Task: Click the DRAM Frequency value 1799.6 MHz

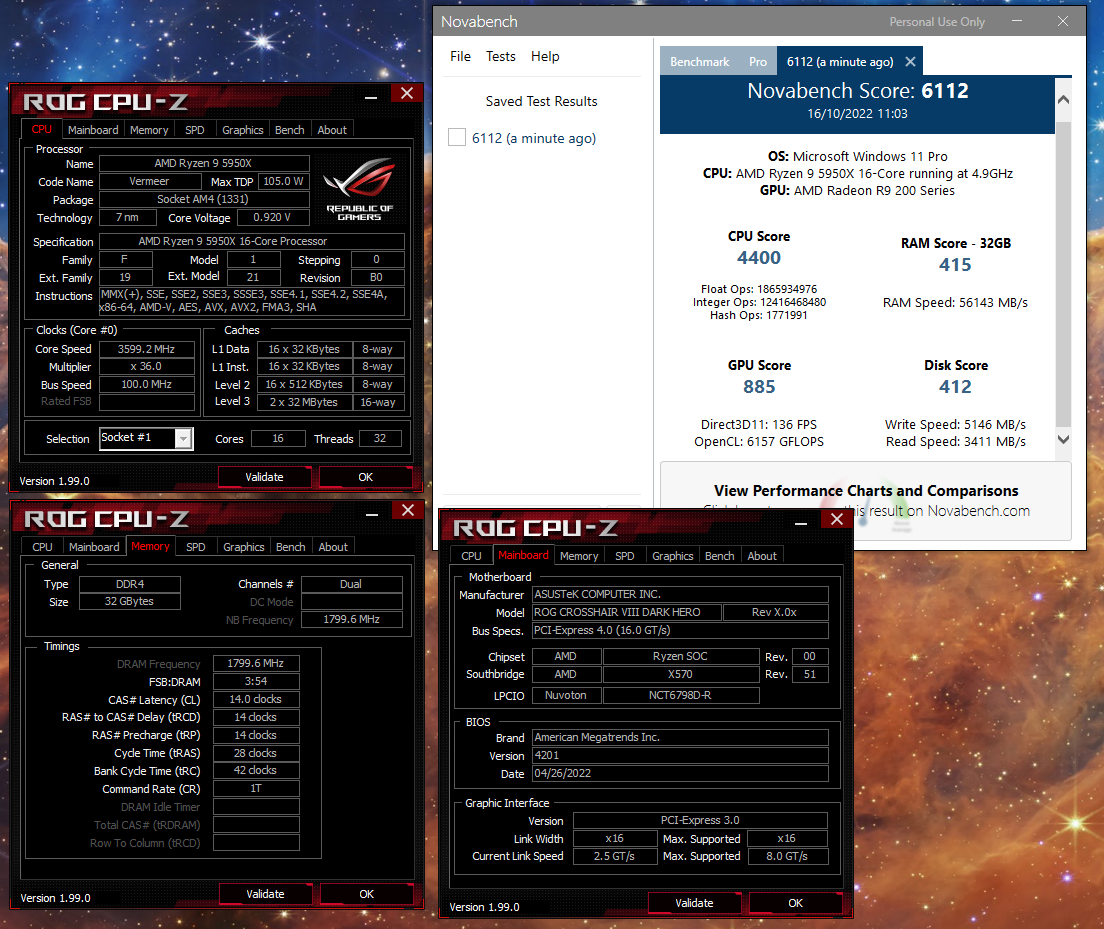Action: tap(256, 663)
